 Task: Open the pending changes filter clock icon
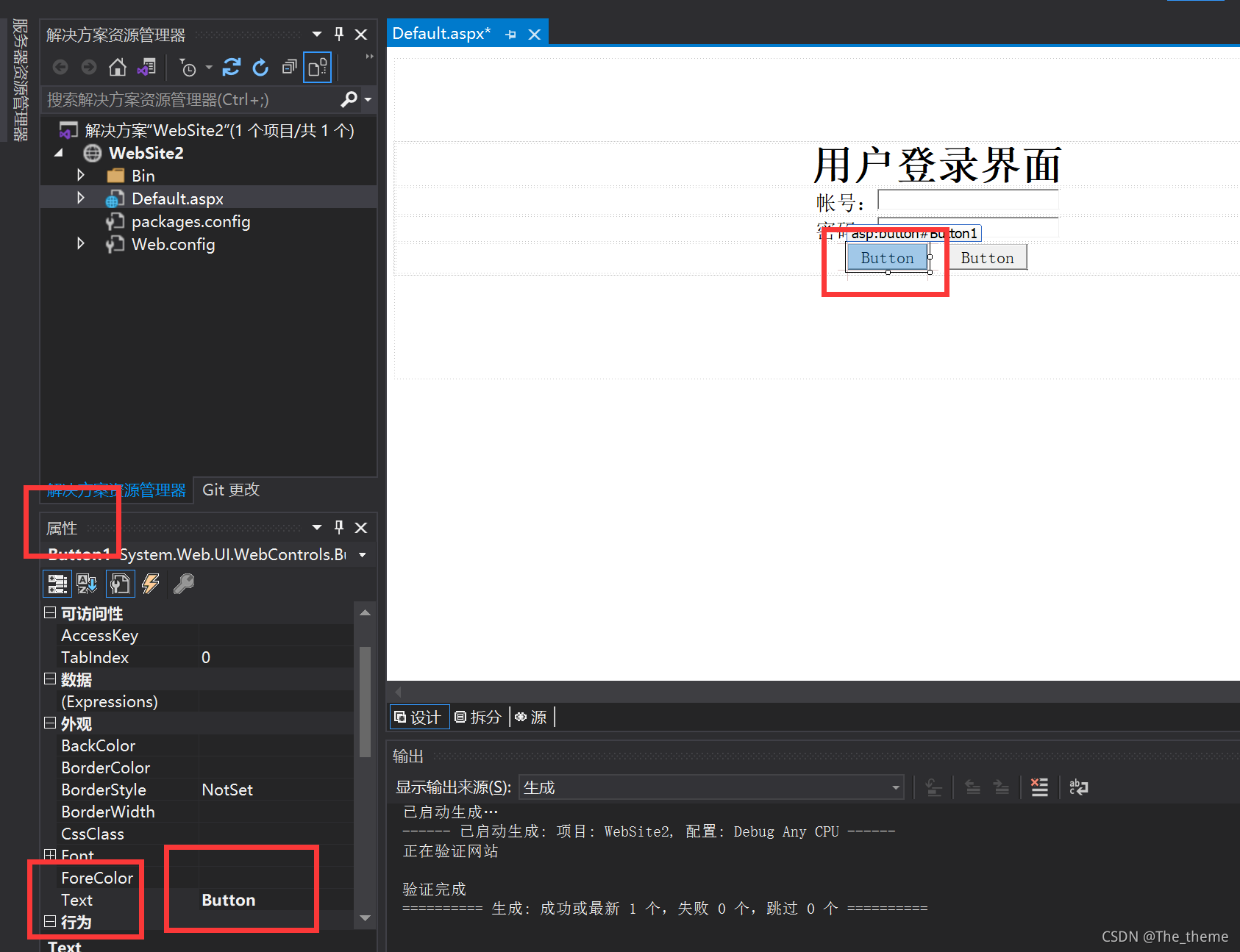click(x=188, y=68)
